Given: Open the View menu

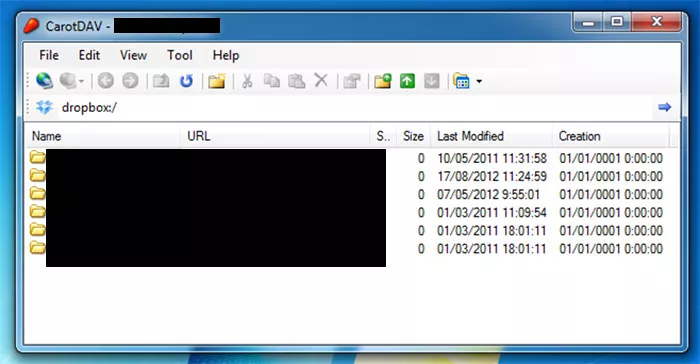Looking at the screenshot, I should [133, 55].
